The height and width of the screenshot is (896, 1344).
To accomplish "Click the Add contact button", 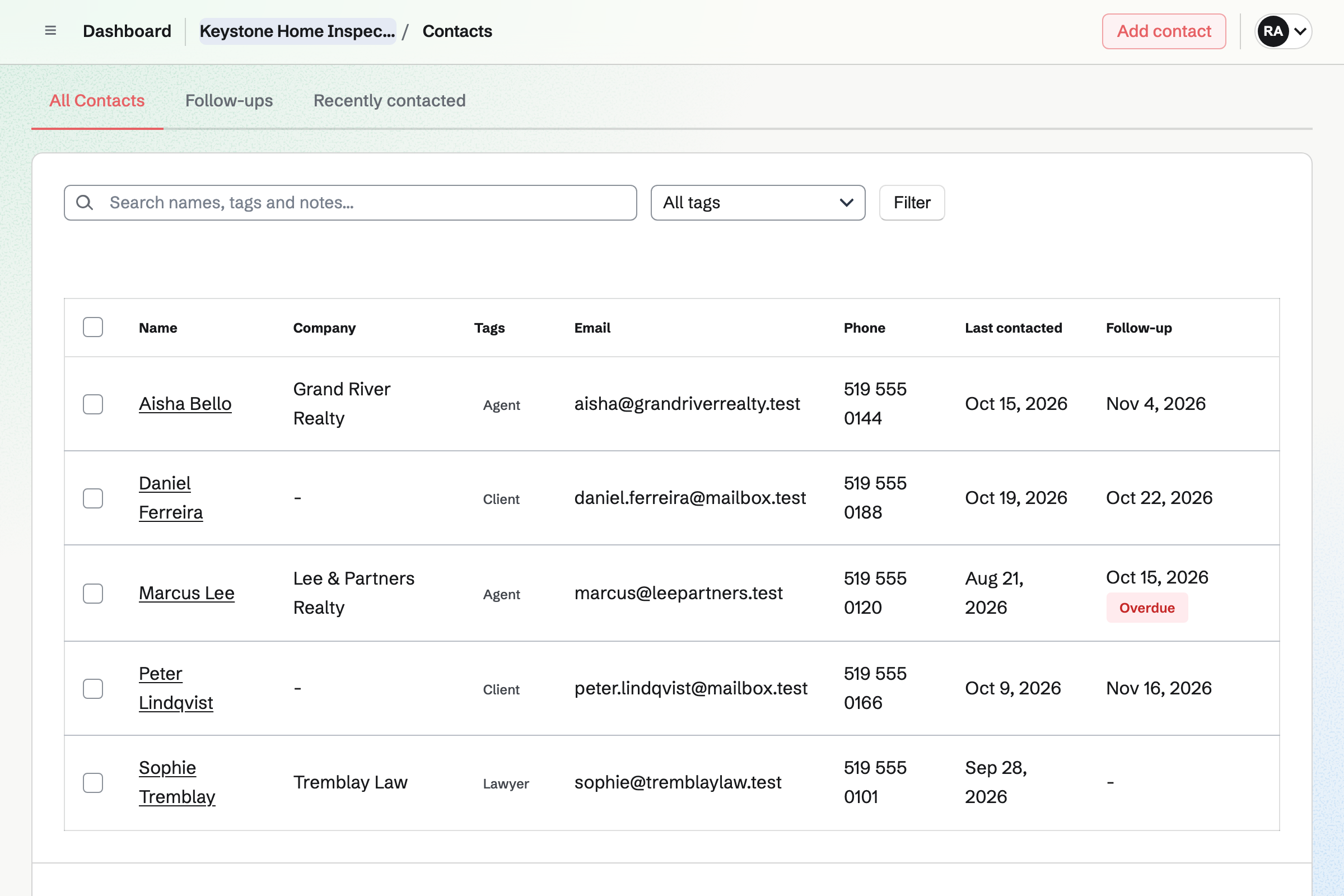I will pyautogui.click(x=1164, y=31).
